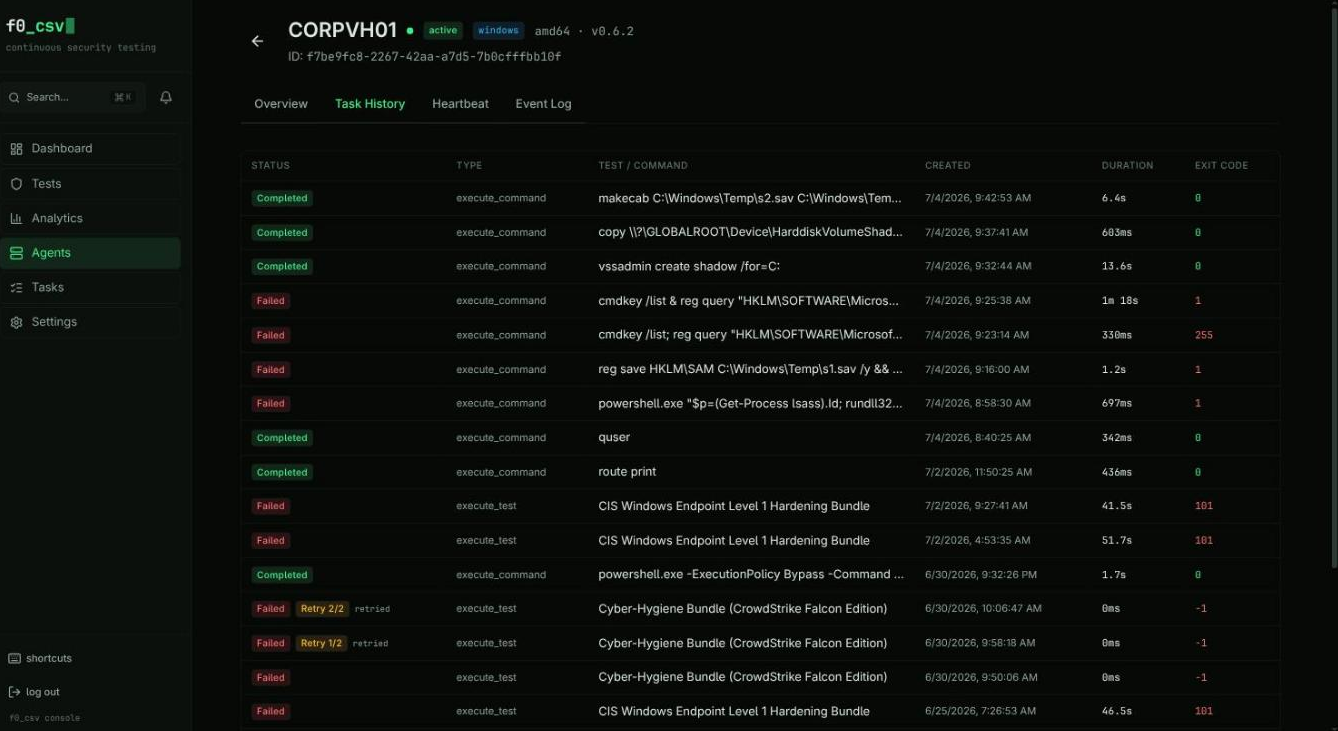Open the vssadmin create shadow row

point(760,267)
